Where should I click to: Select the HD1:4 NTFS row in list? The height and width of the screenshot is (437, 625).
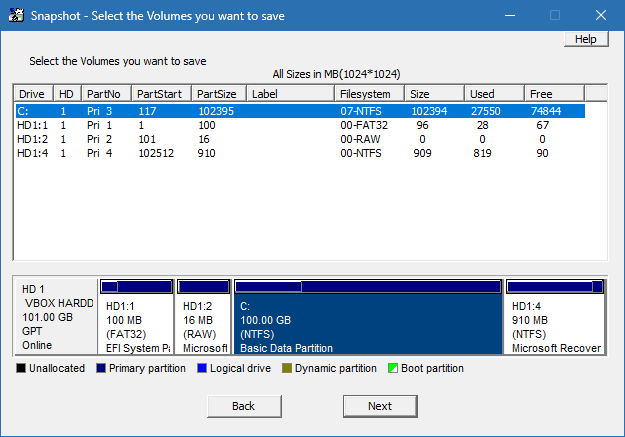300,153
